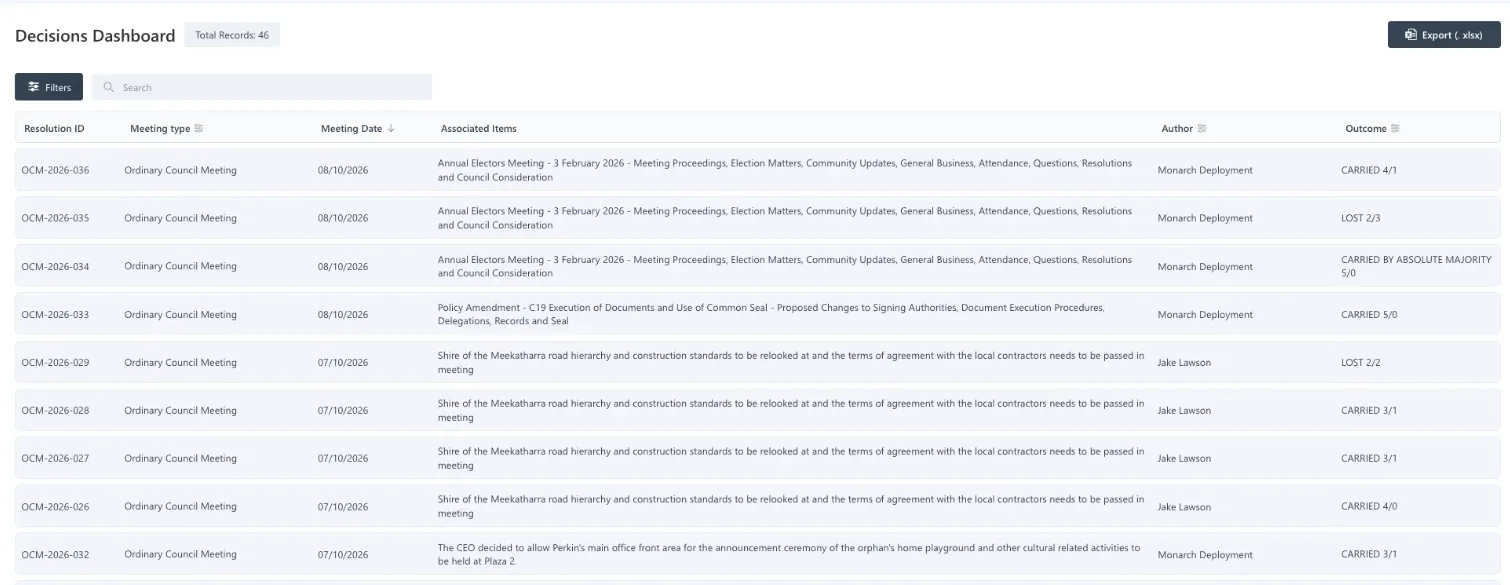Image resolution: width=1510 pixels, height=585 pixels.
Task: Click the CARRIED 4/1 outcome
Action: (1369, 170)
